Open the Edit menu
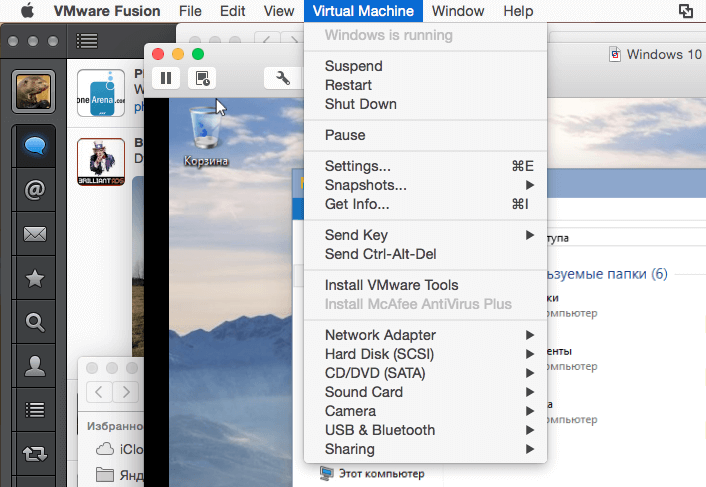 click(232, 11)
